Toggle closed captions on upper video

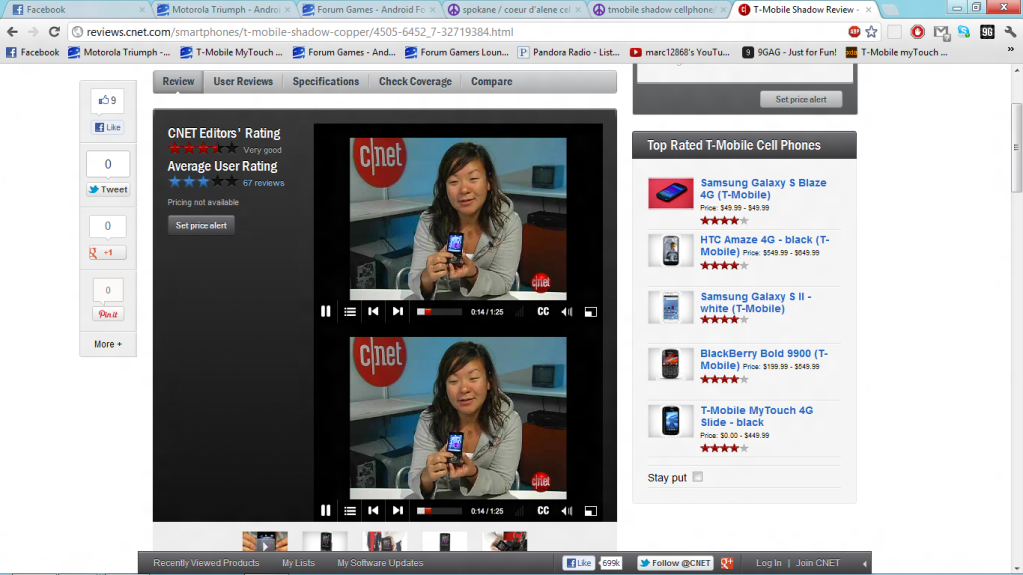pos(543,312)
